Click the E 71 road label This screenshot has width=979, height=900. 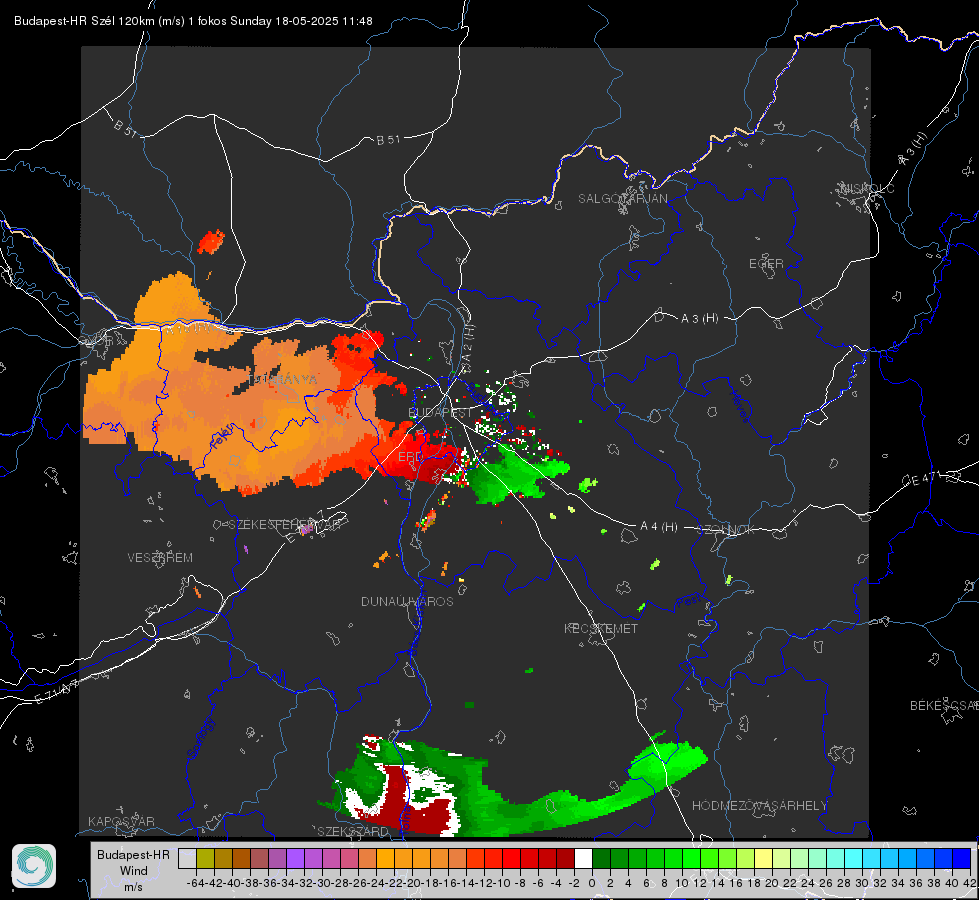(x=56, y=692)
